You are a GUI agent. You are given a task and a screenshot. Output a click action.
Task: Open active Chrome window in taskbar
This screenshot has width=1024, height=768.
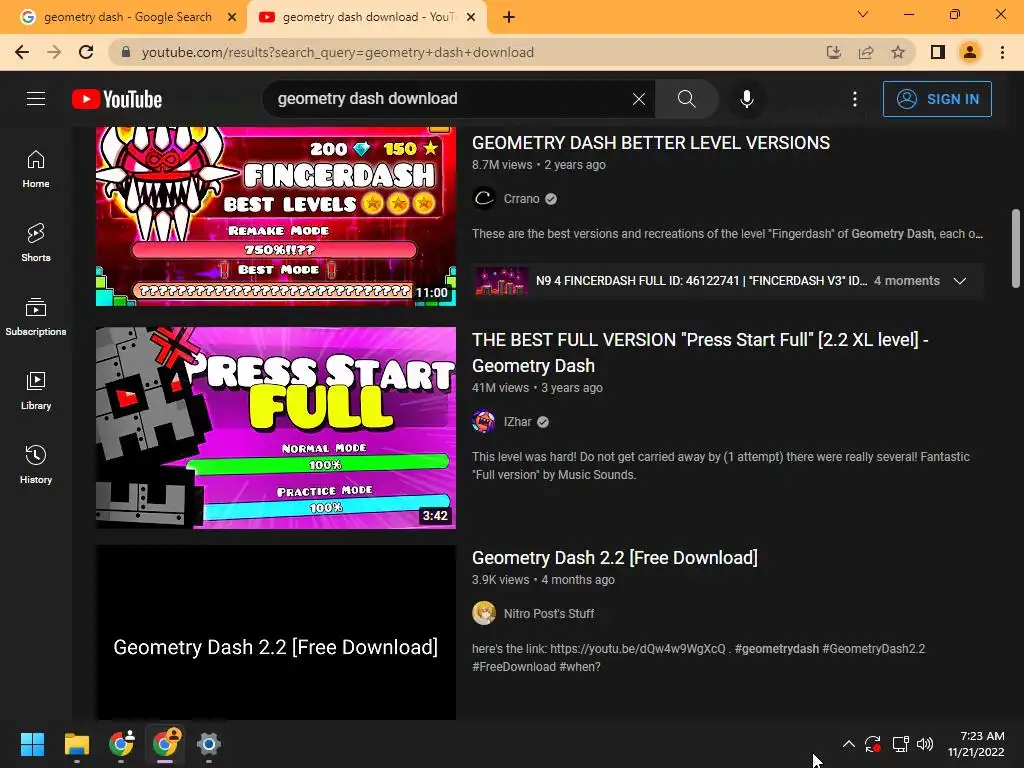[x=165, y=744]
